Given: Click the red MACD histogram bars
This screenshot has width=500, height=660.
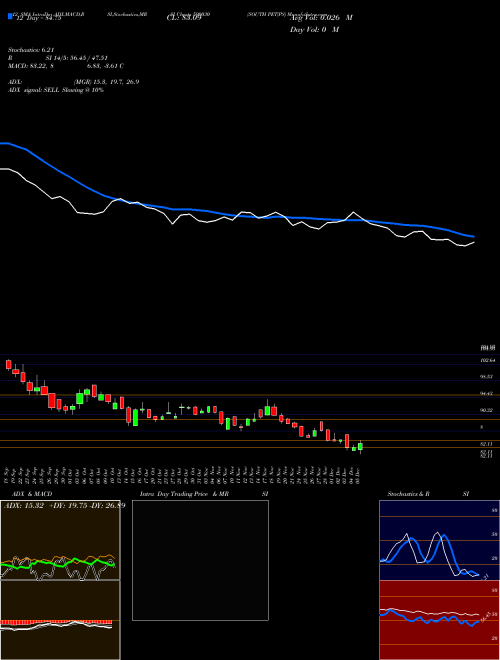Looking at the screenshot, I should coord(56,622).
